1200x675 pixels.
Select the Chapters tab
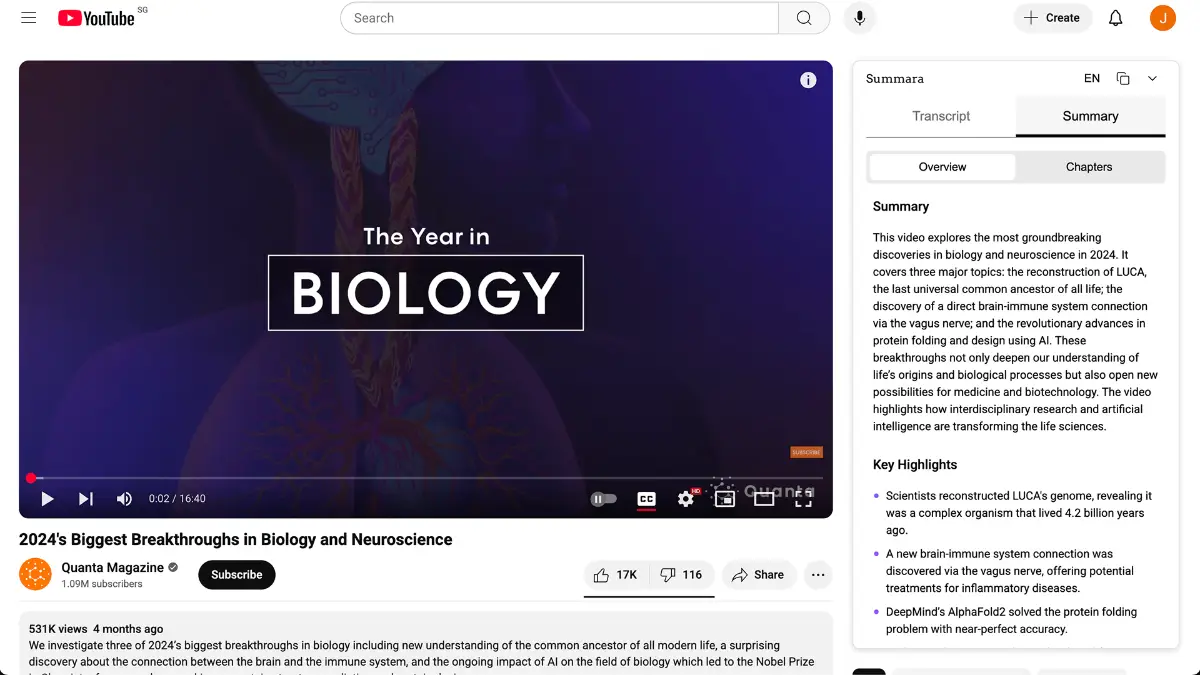1089,167
